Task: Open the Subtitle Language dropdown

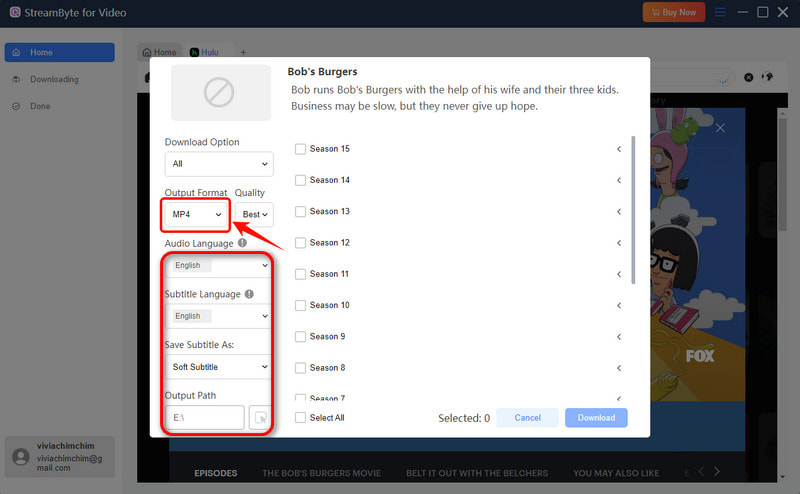Action: 219,316
